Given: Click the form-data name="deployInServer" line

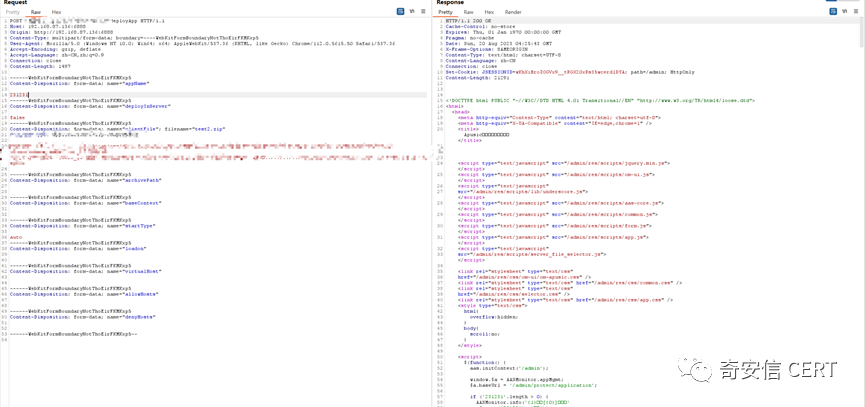Looking at the screenshot, I should tap(90, 105).
